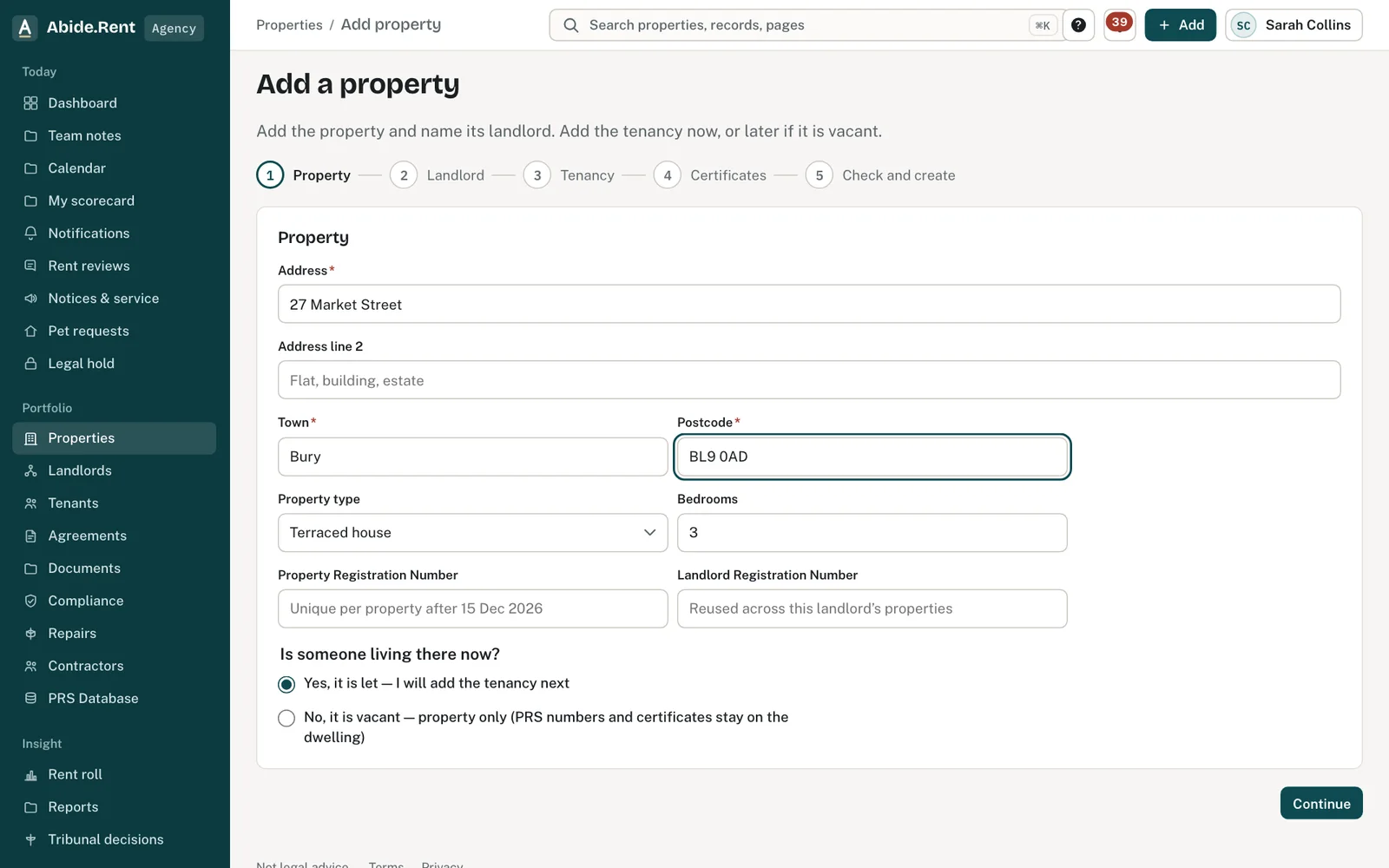Click the PRS Database icon

(x=30, y=699)
